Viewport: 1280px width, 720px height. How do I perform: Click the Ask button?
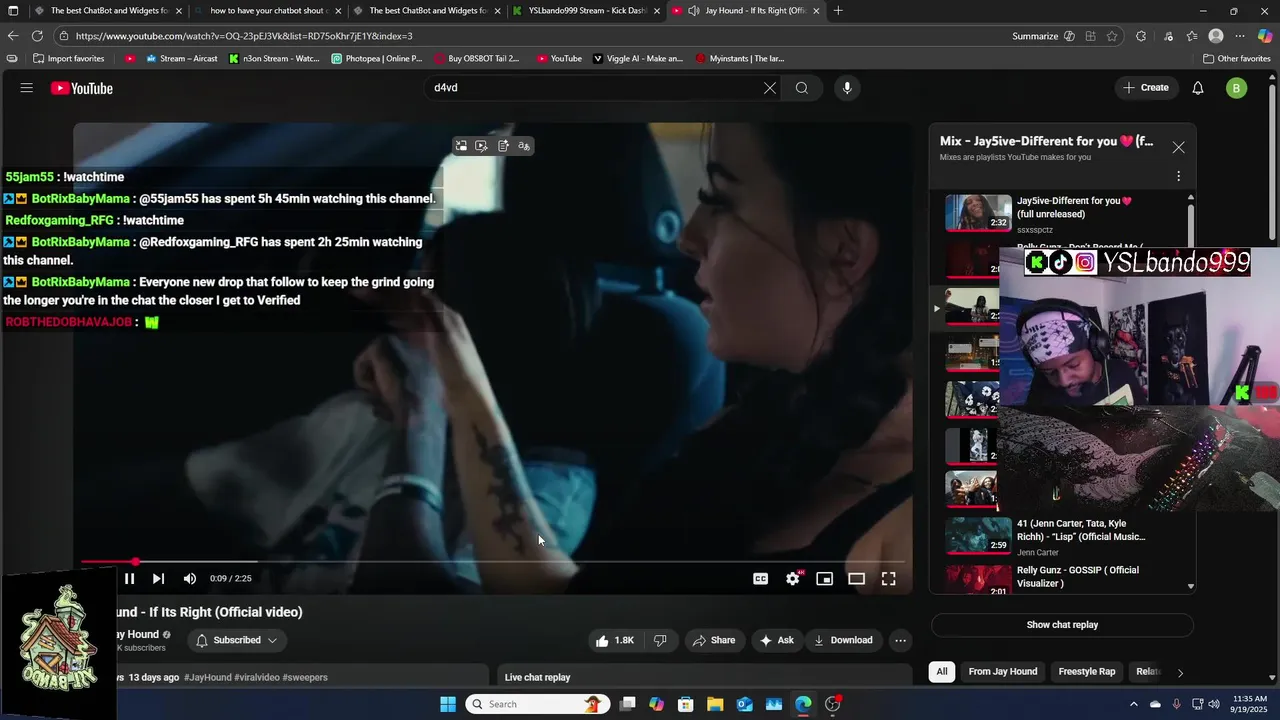777,640
